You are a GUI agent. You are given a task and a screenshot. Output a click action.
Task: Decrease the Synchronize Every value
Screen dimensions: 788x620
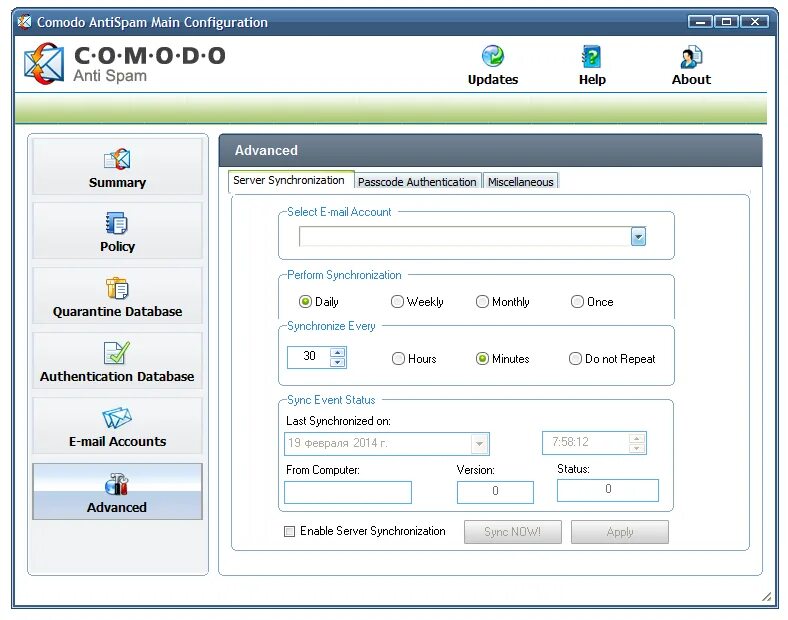click(338, 362)
